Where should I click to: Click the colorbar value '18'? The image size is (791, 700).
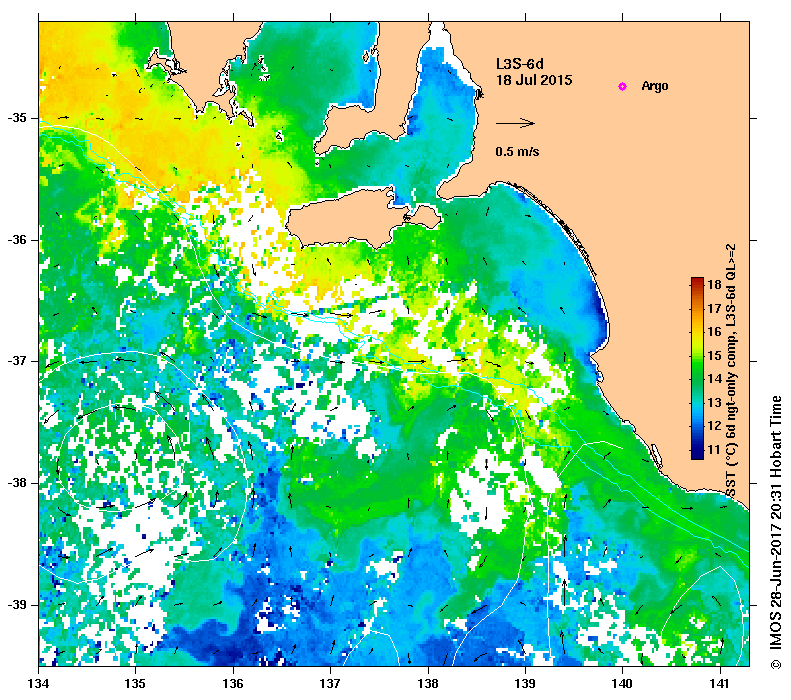[714, 284]
